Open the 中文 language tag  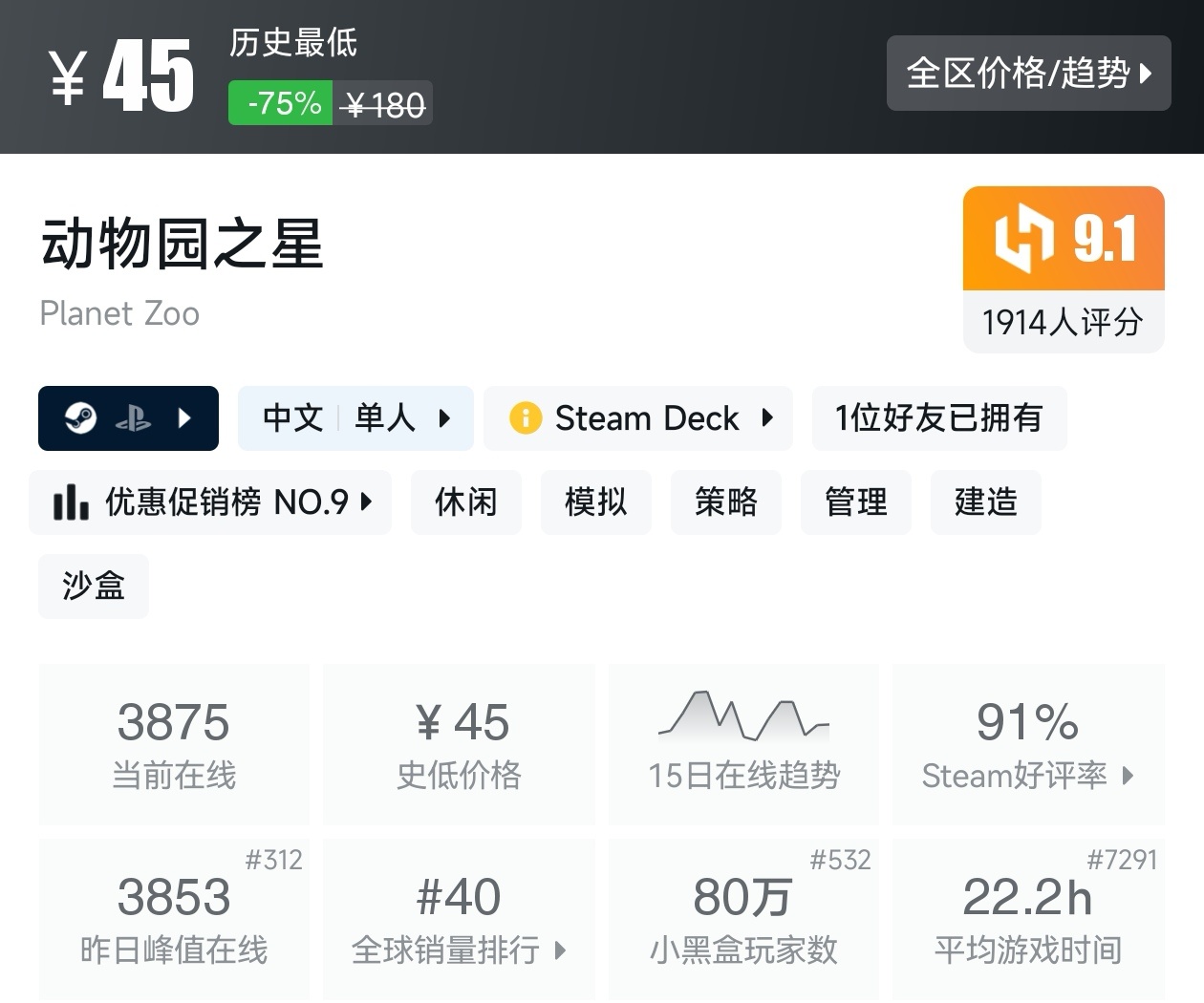[292, 417]
